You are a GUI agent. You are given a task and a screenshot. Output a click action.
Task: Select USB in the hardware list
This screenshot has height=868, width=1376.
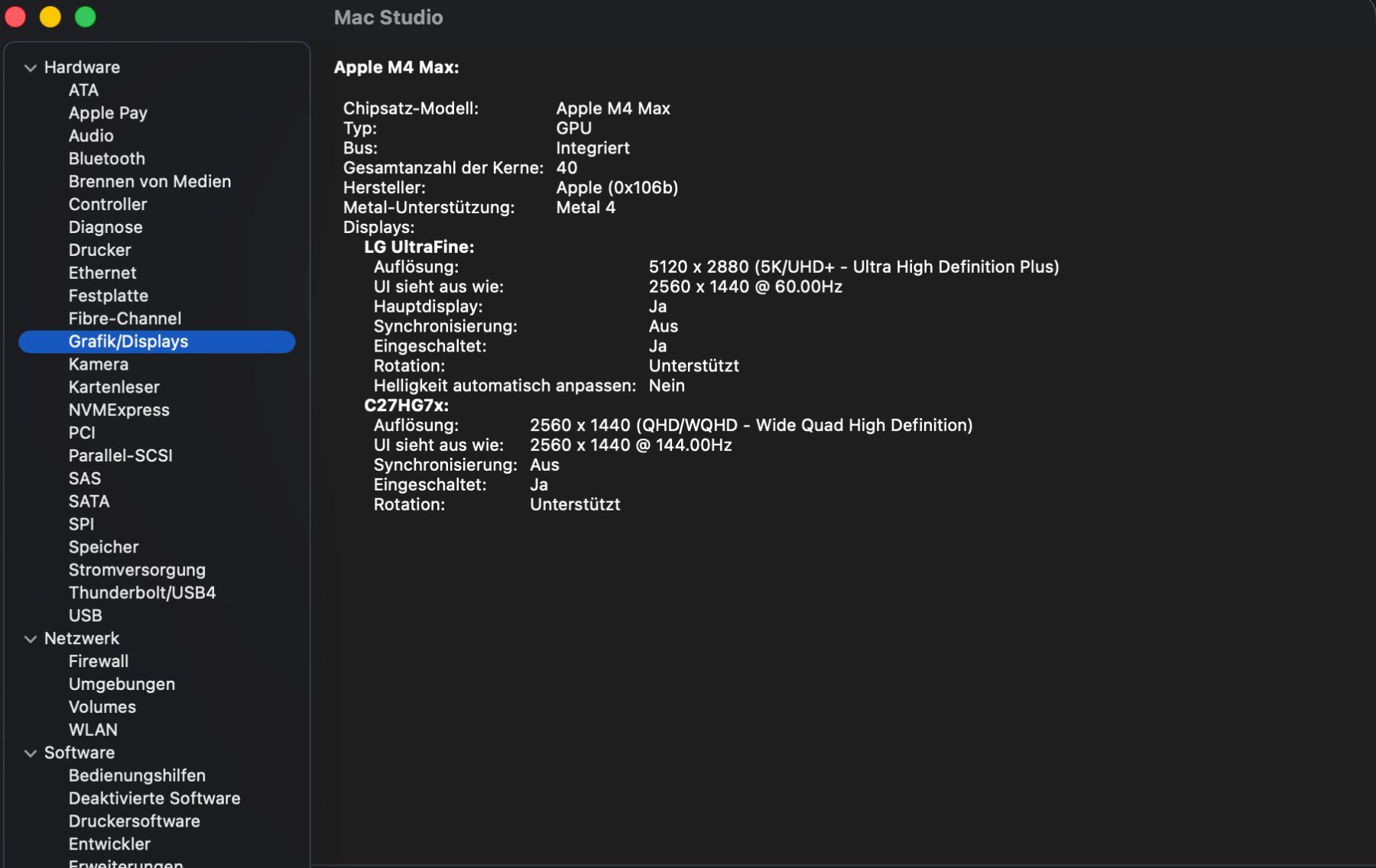85,616
